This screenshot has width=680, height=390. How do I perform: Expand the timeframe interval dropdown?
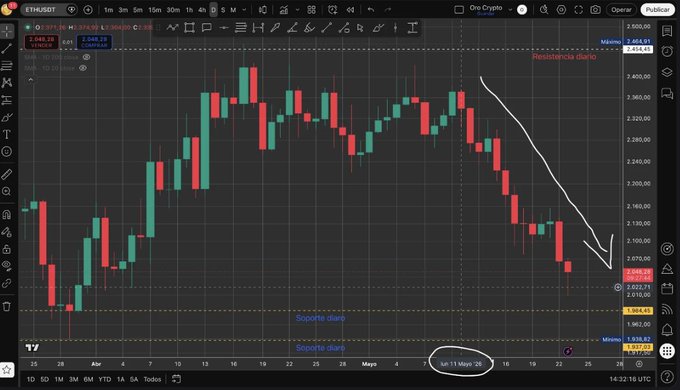click(244, 10)
